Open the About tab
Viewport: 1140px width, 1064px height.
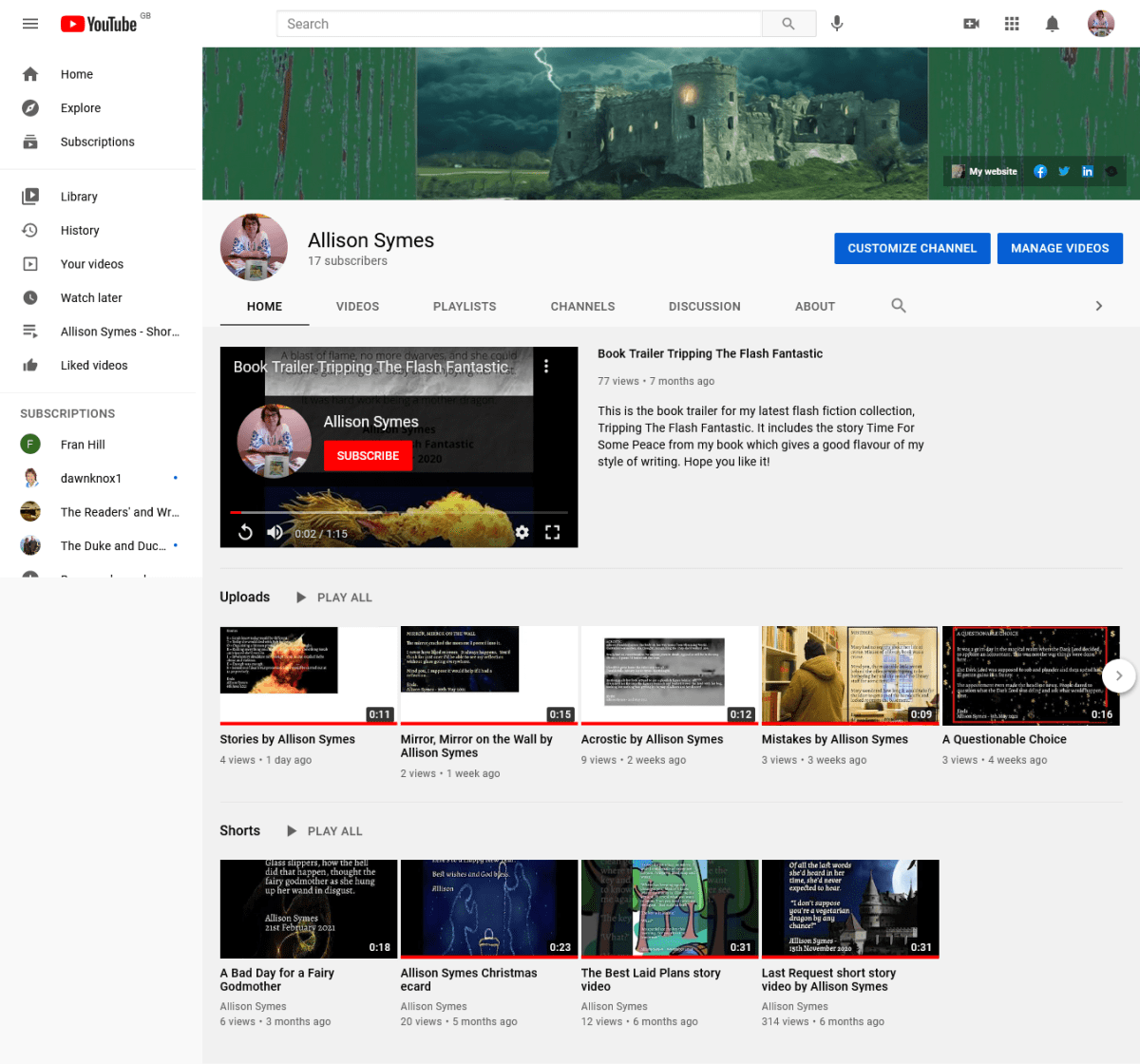click(x=815, y=307)
